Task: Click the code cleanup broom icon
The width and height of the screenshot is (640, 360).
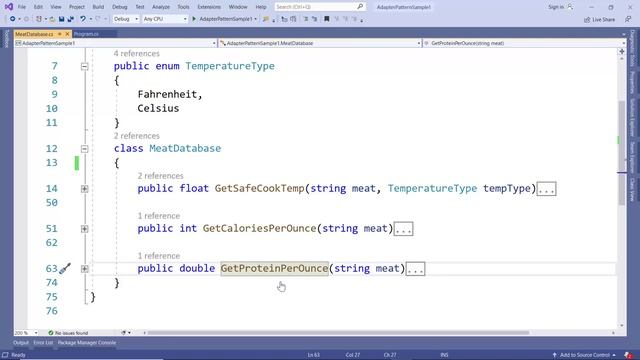Action: (123, 333)
